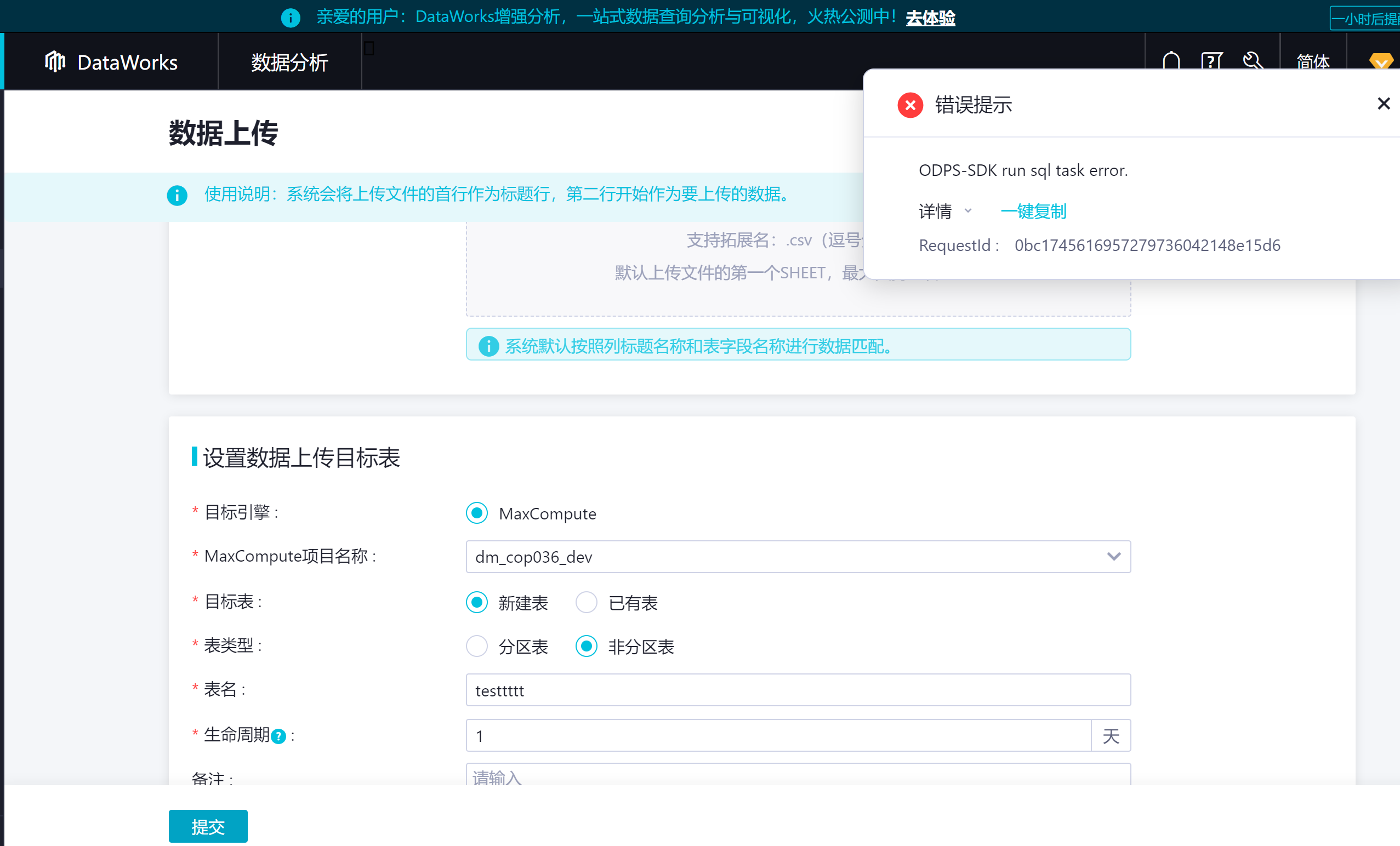The height and width of the screenshot is (846, 1400).
Task: Select the 新建表 radio option
Action: pyautogui.click(x=477, y=602)
